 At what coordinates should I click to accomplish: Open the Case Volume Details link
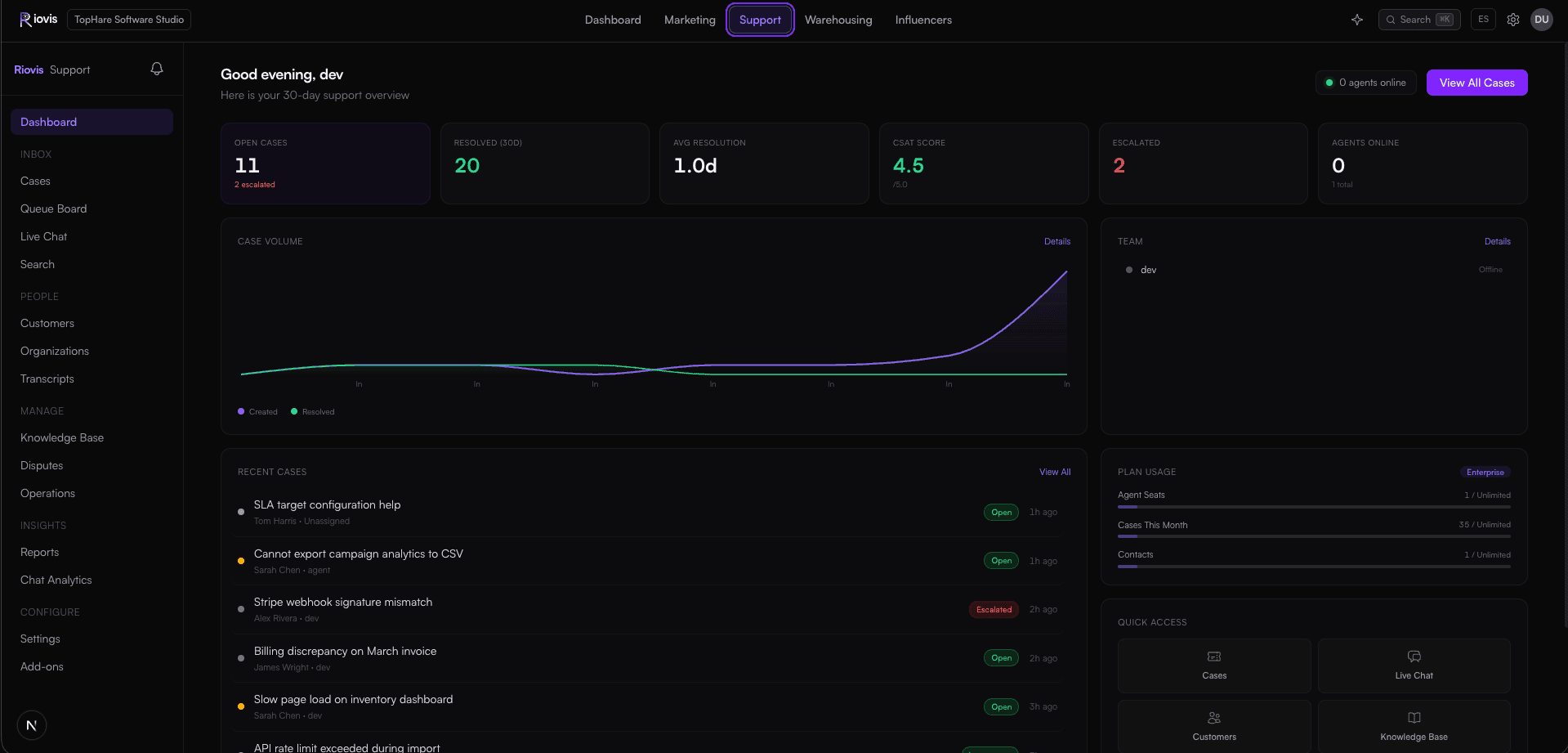pos(1057,241)
